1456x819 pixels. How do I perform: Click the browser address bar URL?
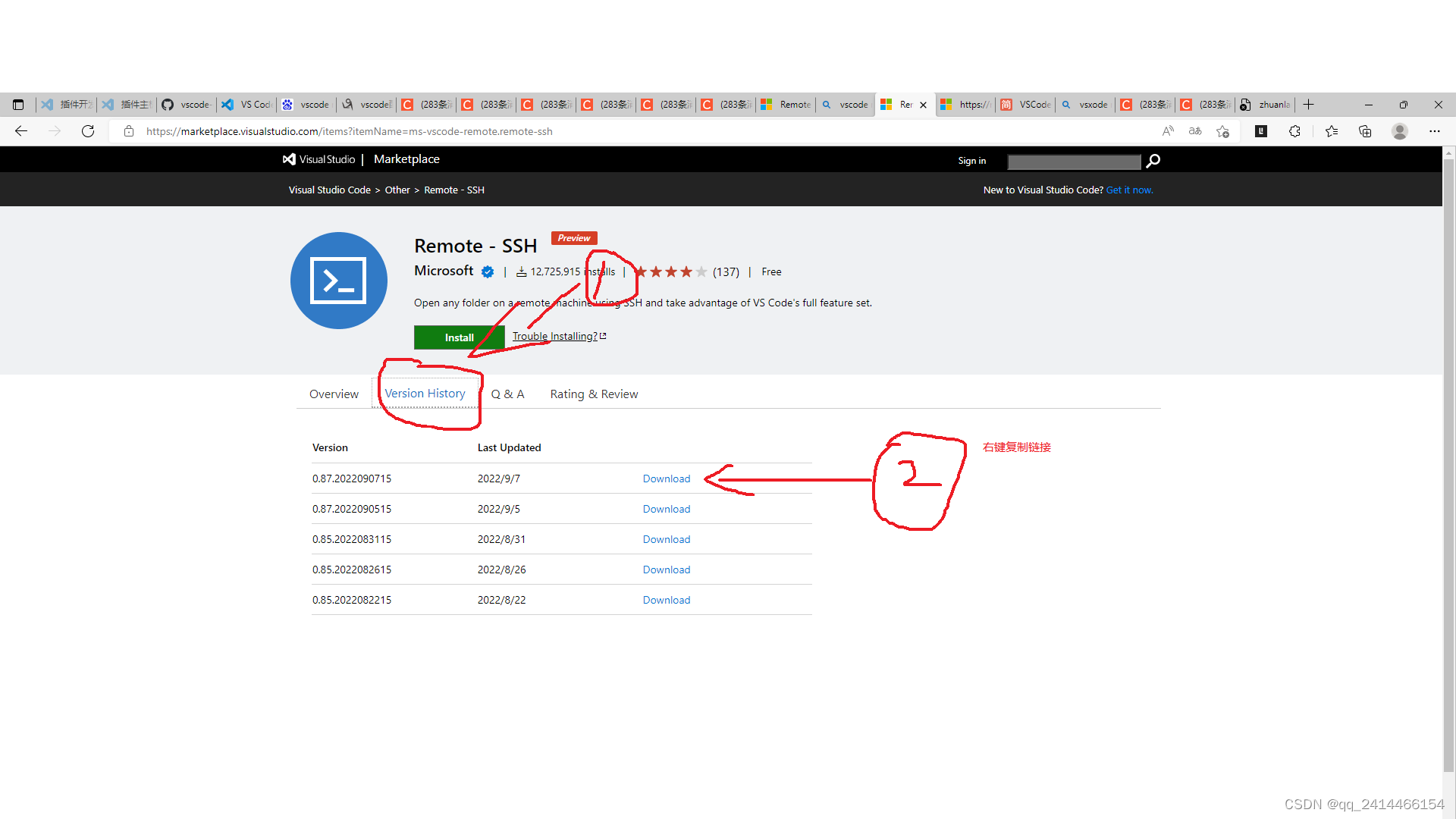point(349,131)
